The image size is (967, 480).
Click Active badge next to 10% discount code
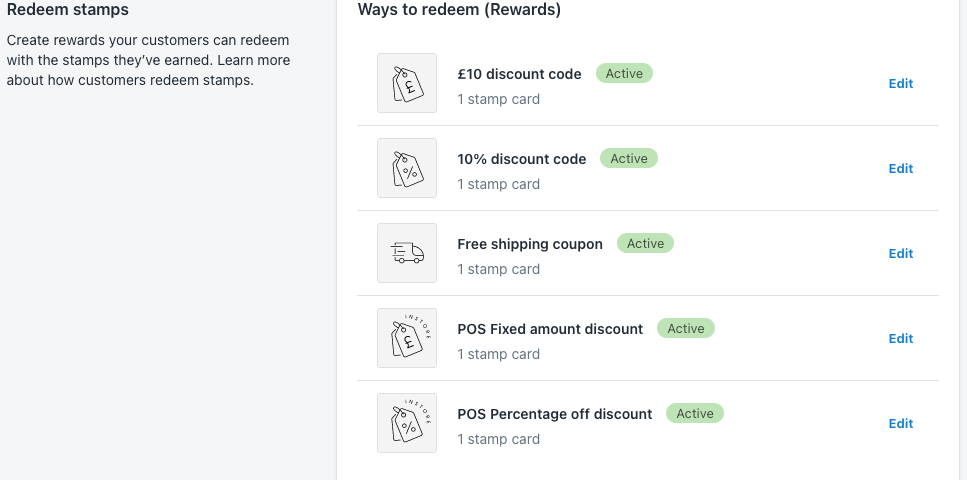[x=629, y=159]
